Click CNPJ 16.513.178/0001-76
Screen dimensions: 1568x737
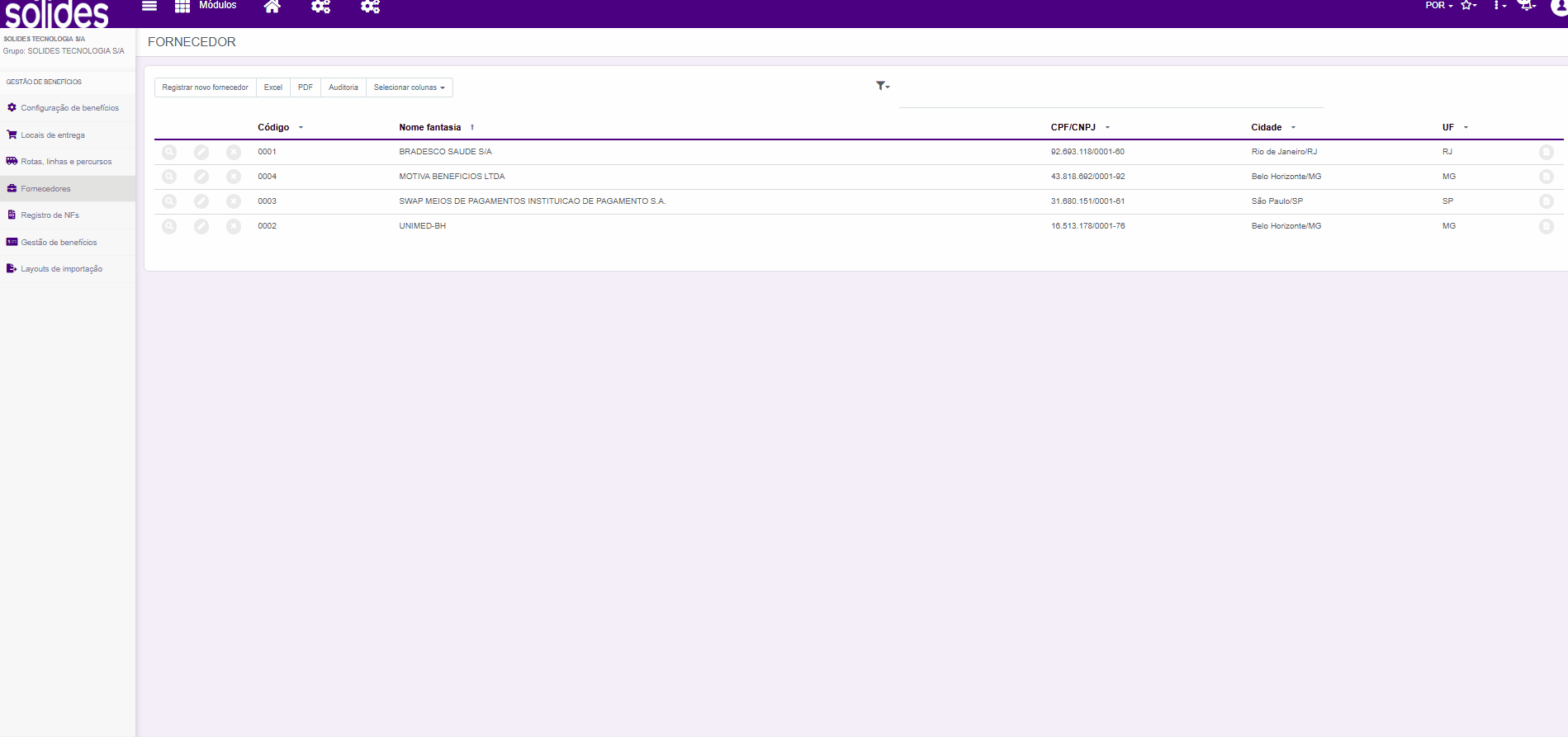click(1087, 226)
